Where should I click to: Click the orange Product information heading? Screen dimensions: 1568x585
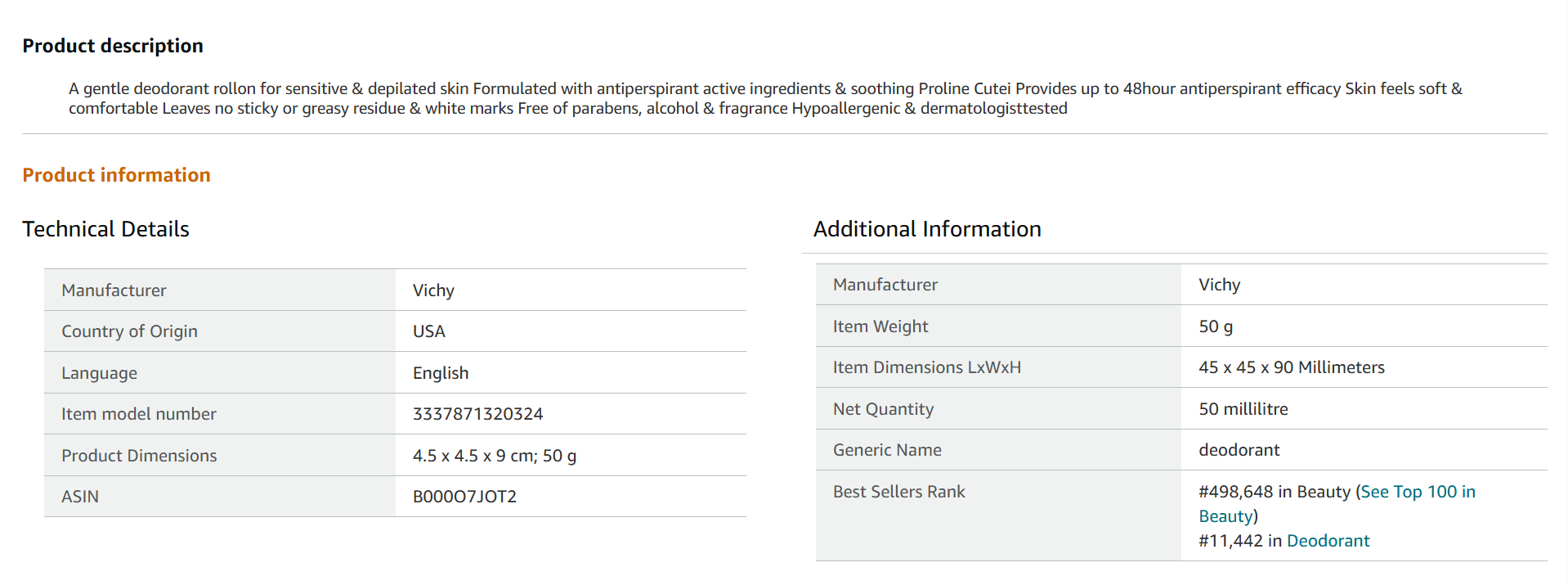(116, 175)
